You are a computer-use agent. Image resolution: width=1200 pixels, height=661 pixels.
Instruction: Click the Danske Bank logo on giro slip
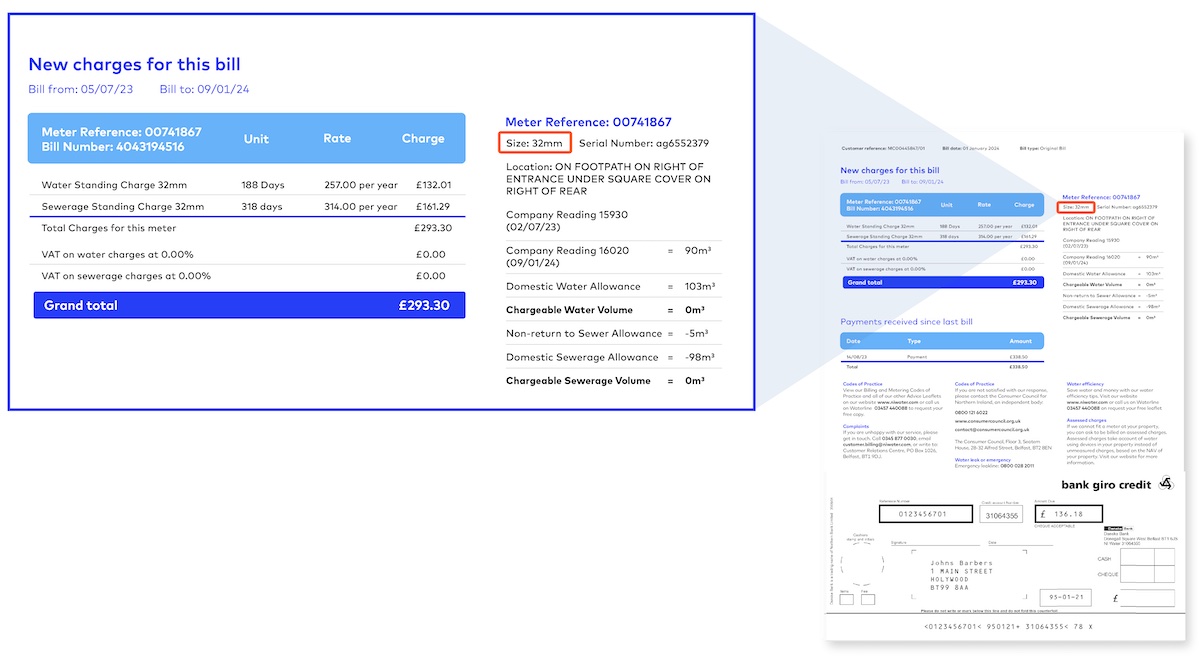click(1119, 528)
